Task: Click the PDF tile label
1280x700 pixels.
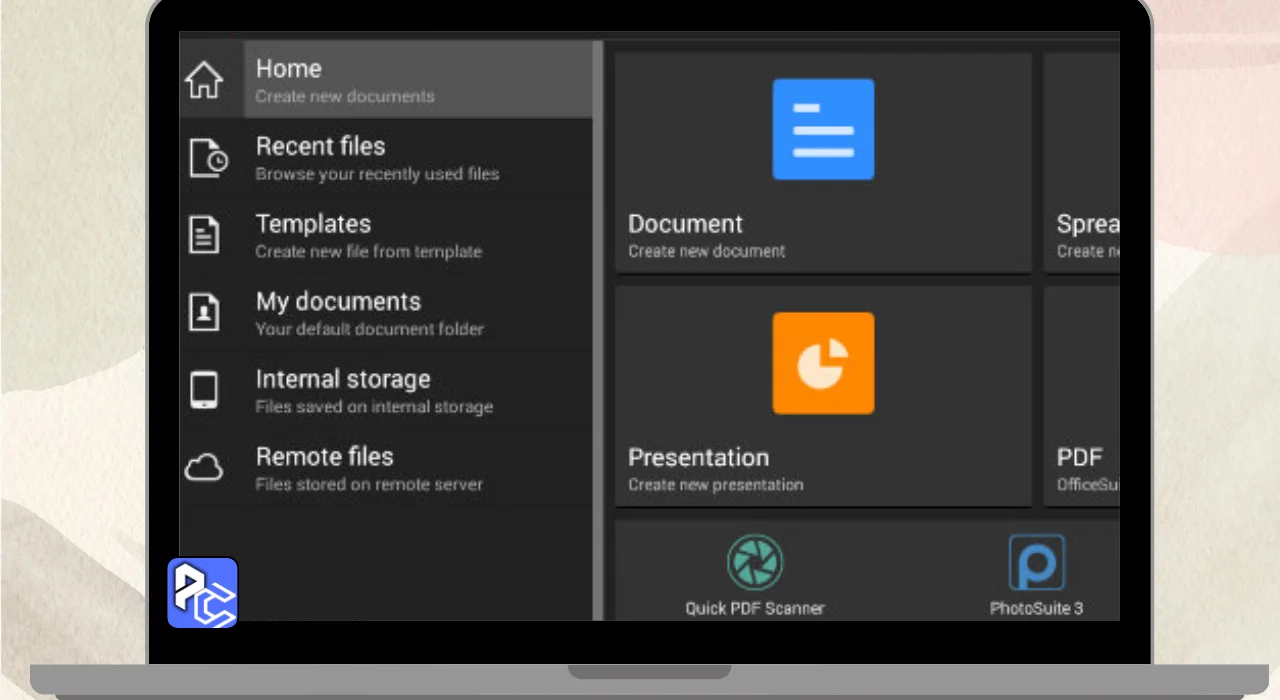Action: tap(1079, 458)
